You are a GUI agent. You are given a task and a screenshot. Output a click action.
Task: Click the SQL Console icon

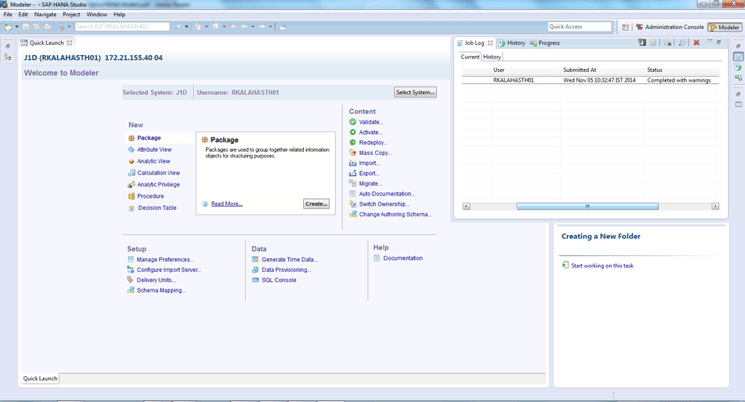click(x=255, y=280)
